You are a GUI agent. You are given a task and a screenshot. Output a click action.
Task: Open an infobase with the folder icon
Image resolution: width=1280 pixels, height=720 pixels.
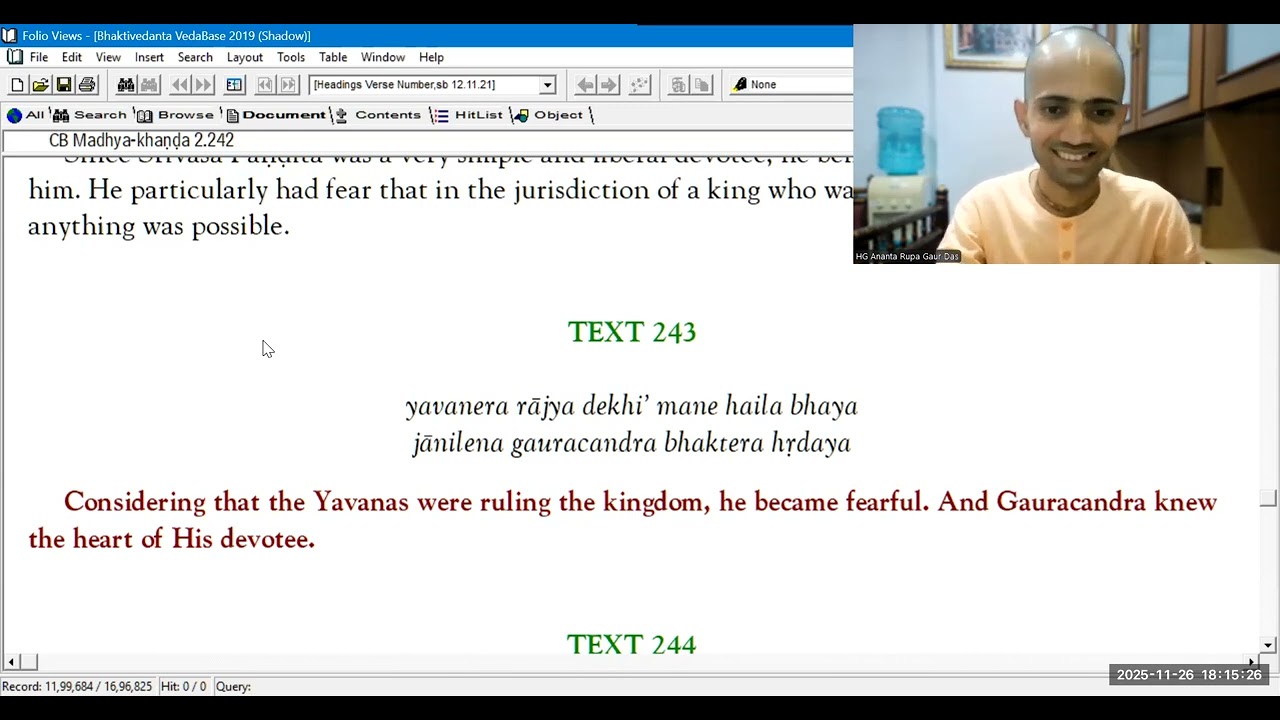(40, 85)
